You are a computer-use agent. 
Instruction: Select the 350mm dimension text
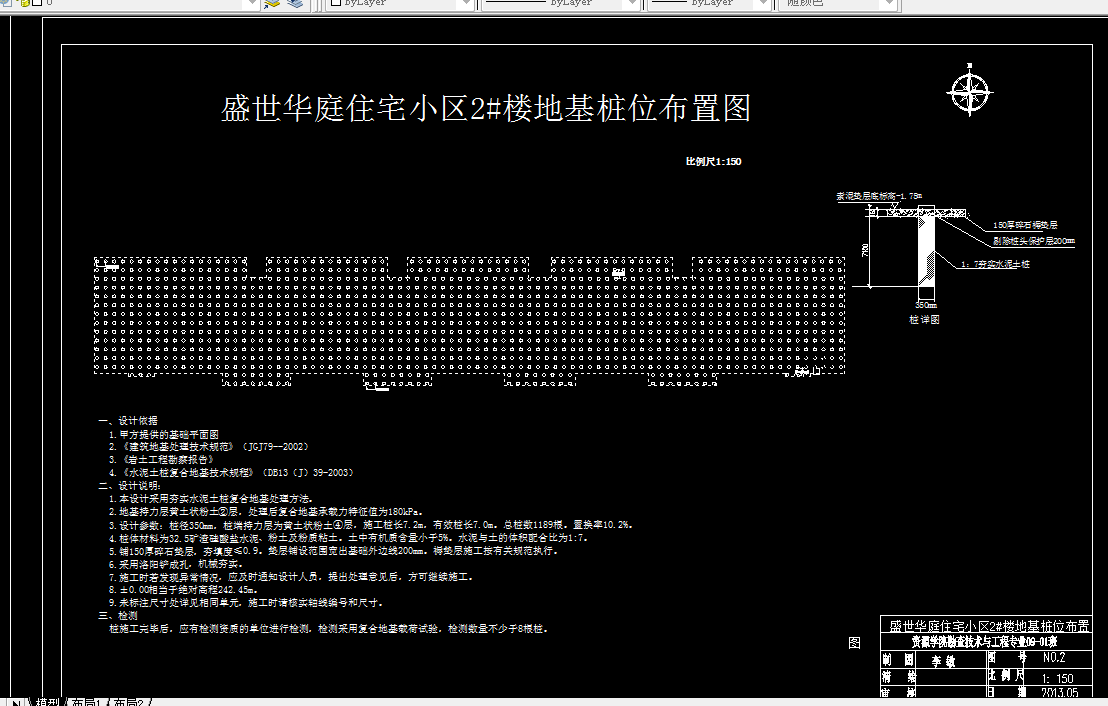coord(926,305)
